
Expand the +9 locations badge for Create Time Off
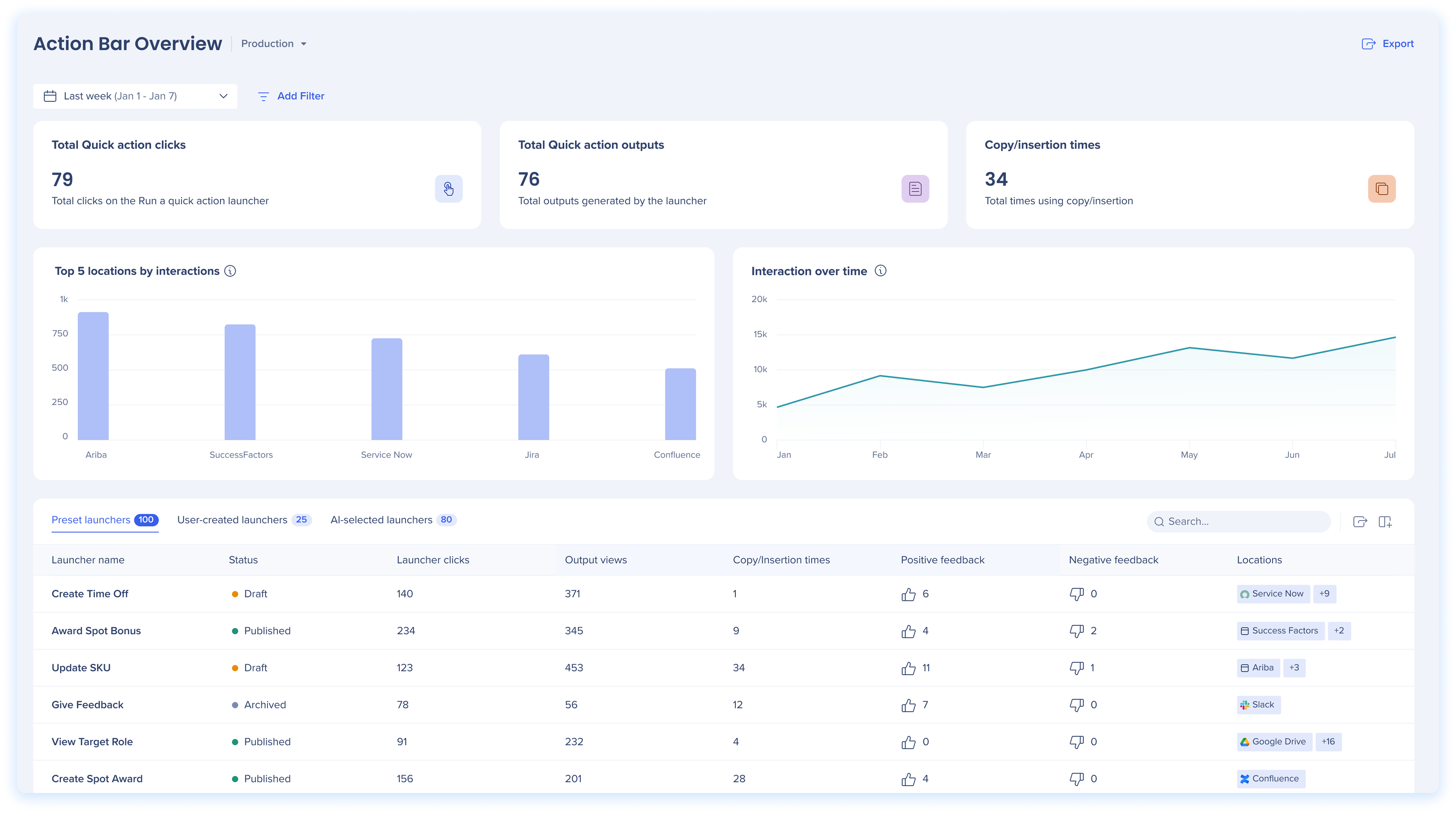click(1324, 594)
